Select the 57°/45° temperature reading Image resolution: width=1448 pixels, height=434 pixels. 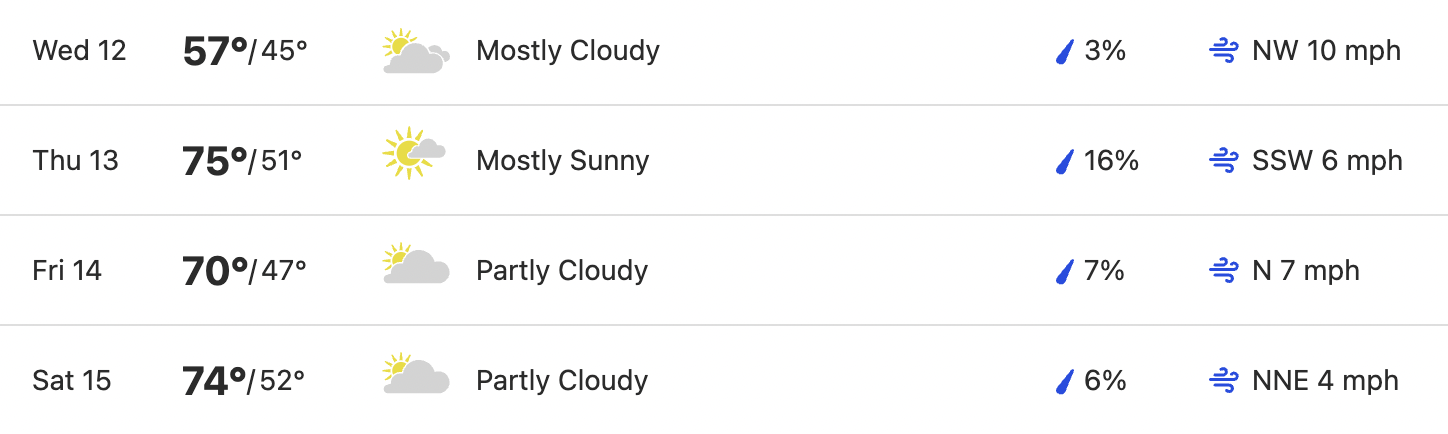tap(245, 51)
